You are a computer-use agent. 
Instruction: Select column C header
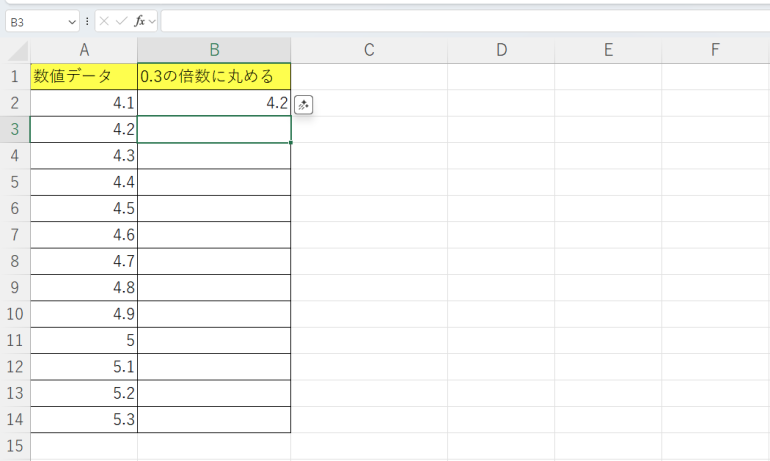coord(369,50)
